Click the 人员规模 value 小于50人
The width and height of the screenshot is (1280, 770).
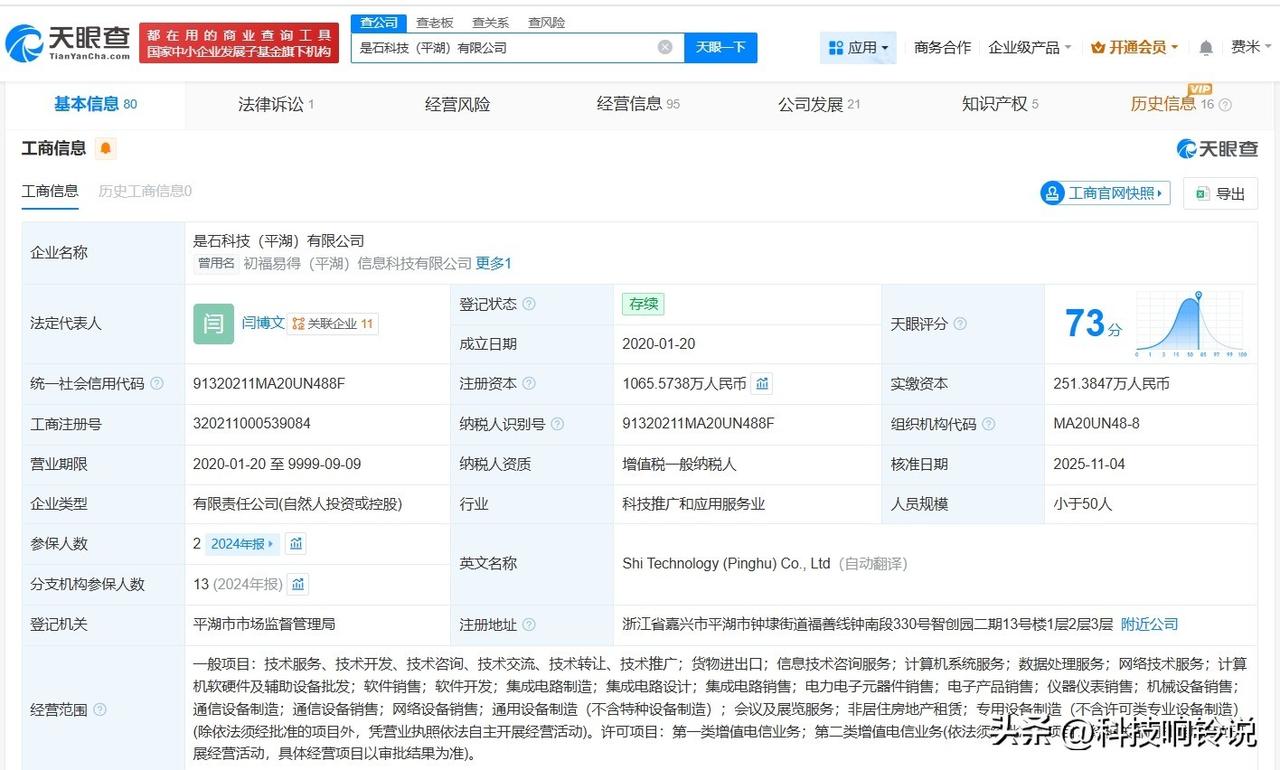coord(1083,504)
